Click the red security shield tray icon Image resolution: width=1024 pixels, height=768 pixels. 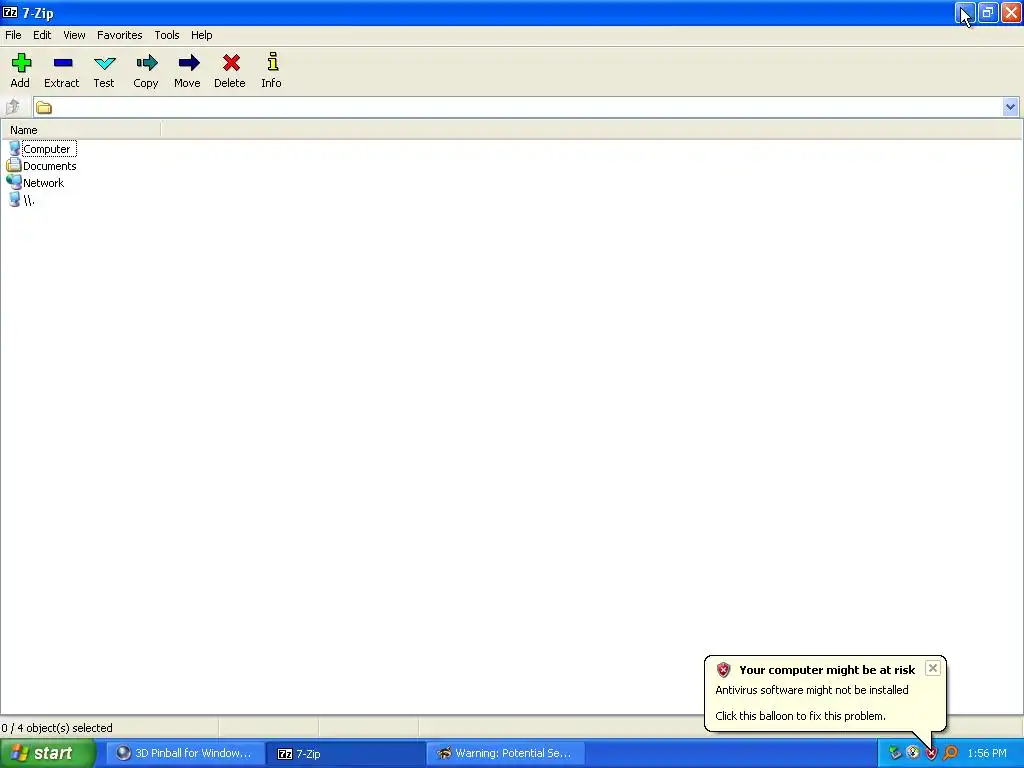[x=931, y=753]
